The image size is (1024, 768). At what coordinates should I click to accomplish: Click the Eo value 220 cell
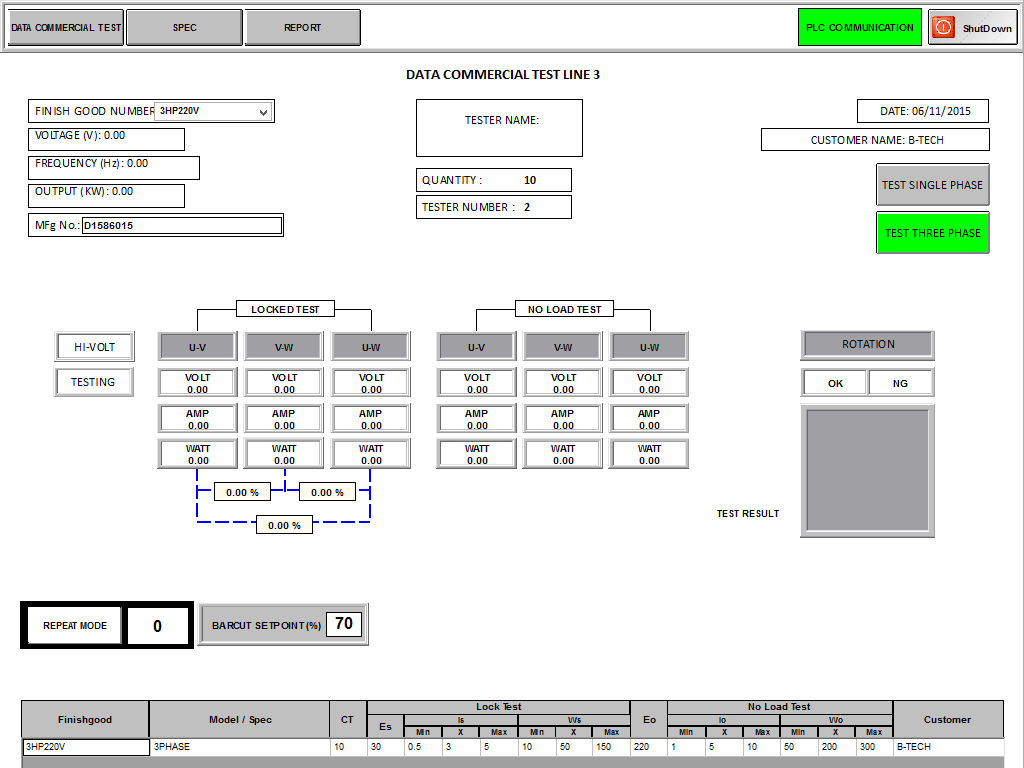648,746
